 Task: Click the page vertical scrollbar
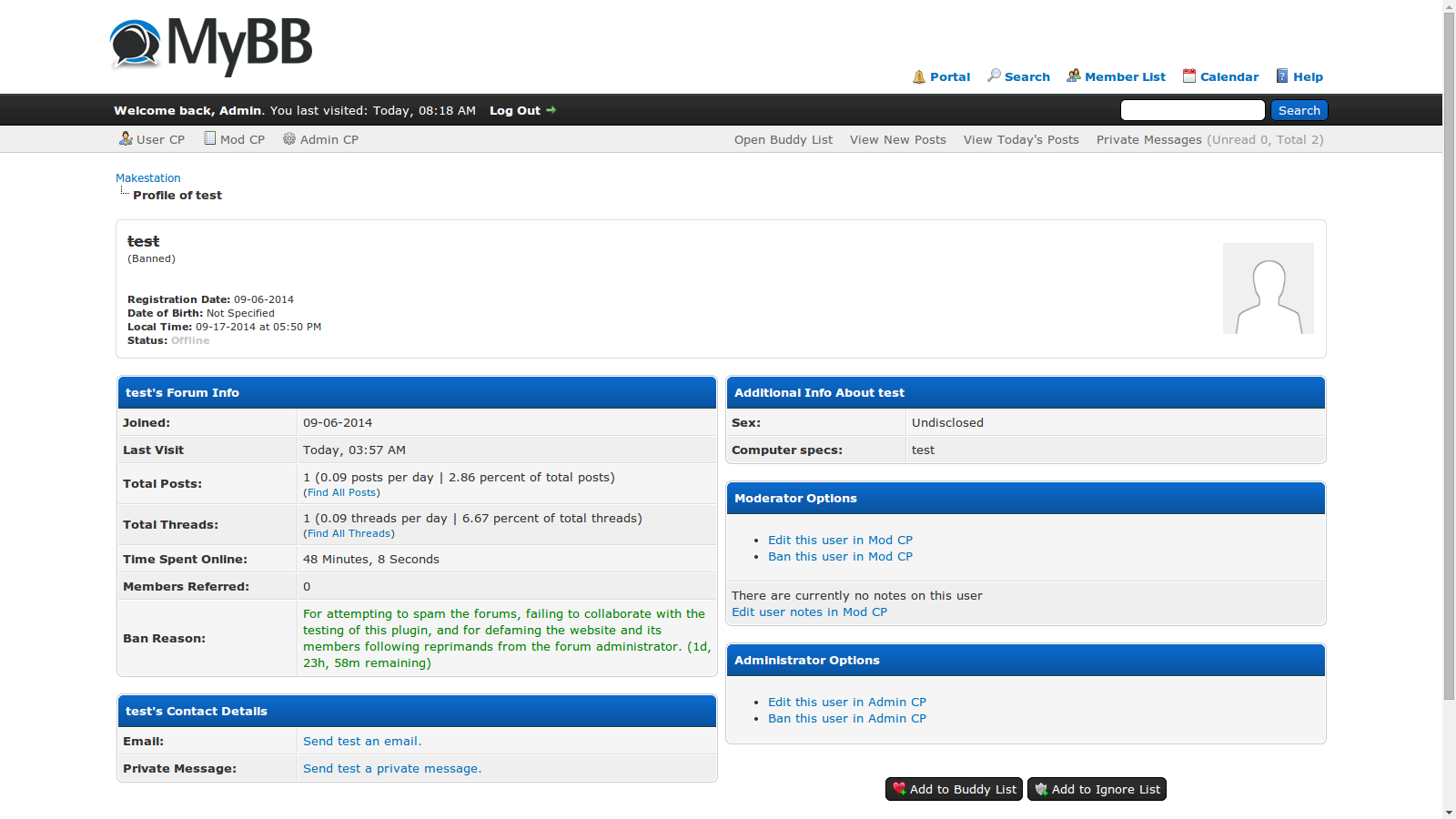coord(1449,364)
